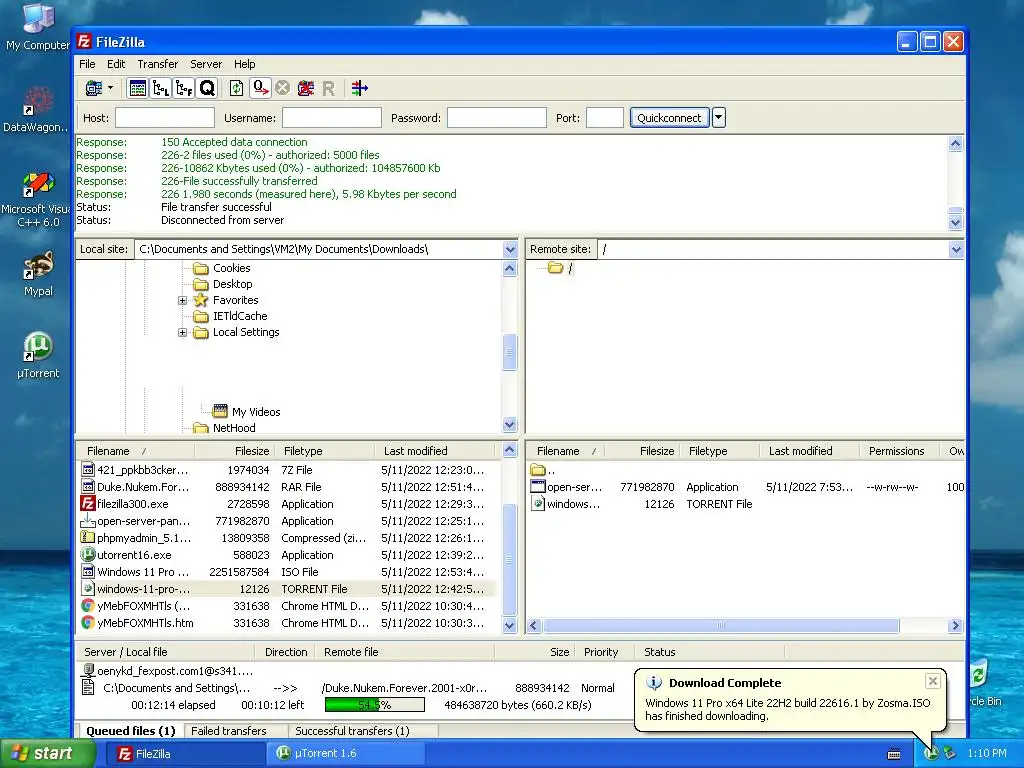The image size is (1024, 768).
Task: Open the Transfer menu
Action: tap(157, 64)
